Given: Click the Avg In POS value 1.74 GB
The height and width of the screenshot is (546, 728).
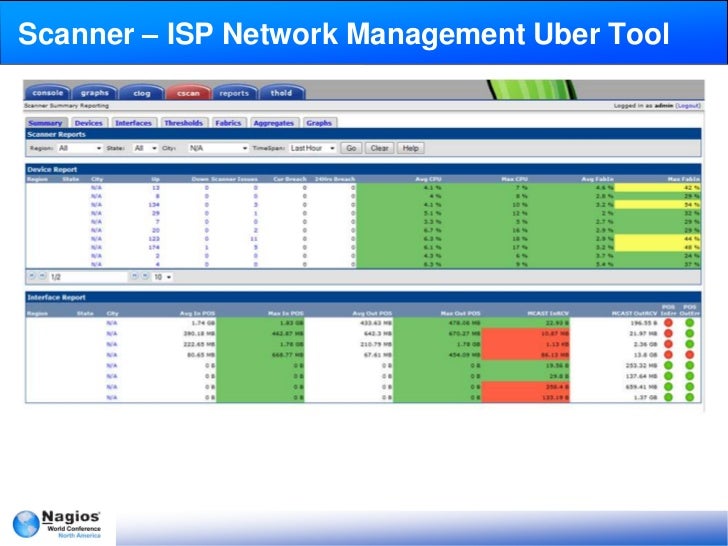Looking at the screenshot, I should [203, 323].
